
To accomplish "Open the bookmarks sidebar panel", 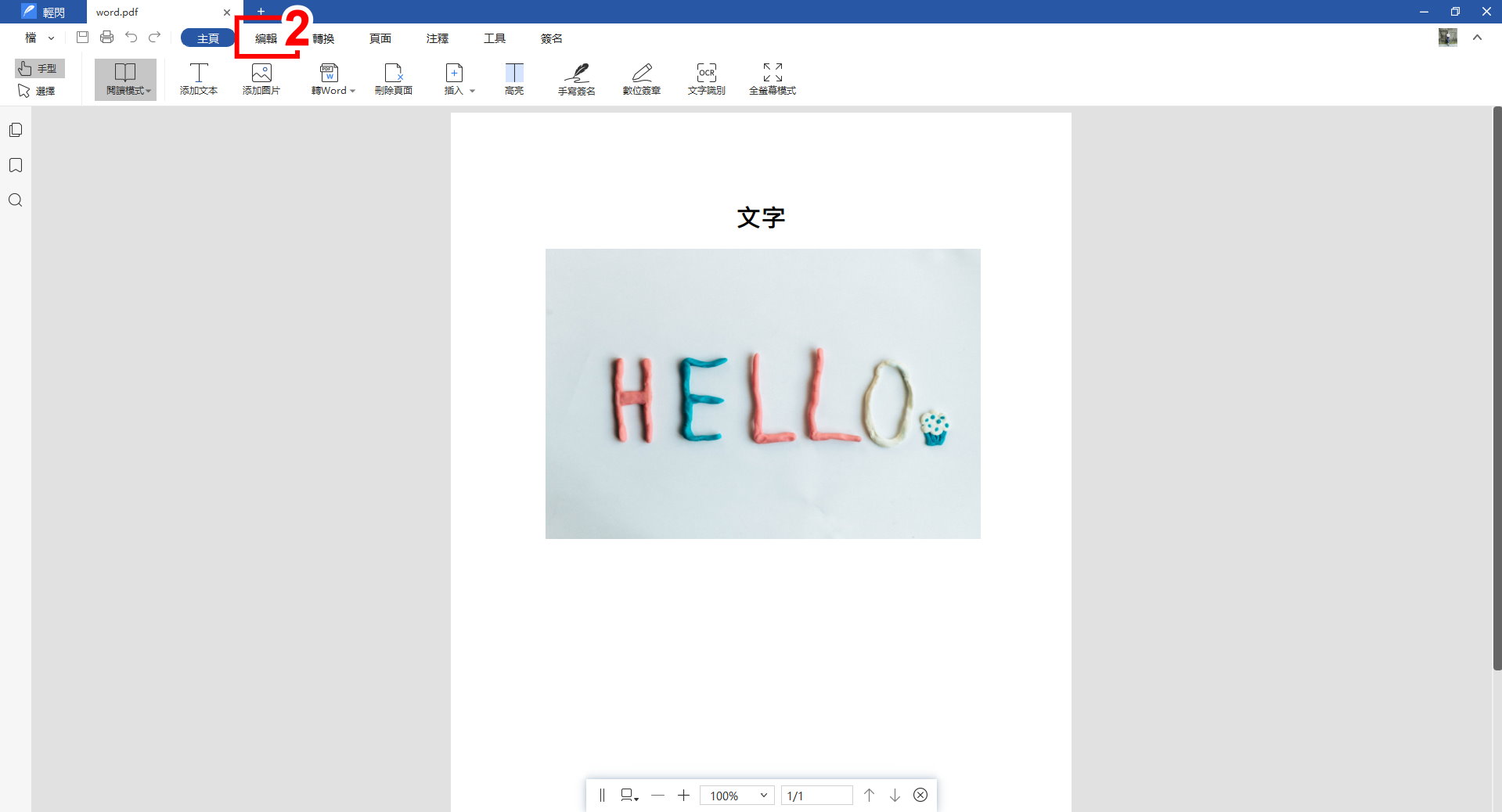I will coord(16,165).
